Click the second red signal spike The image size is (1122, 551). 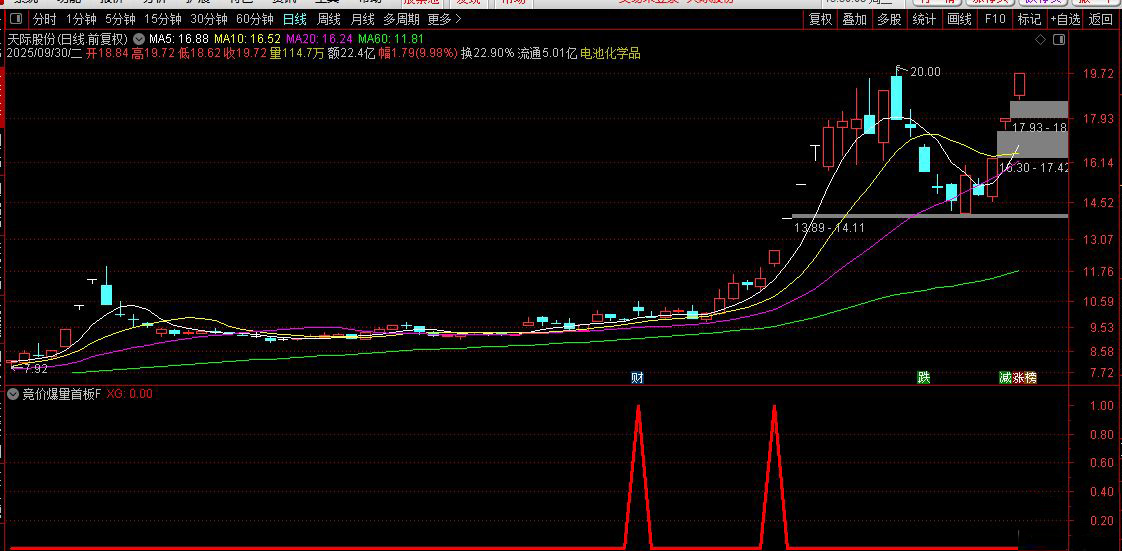pyautogui.click(x=774, y=476)
